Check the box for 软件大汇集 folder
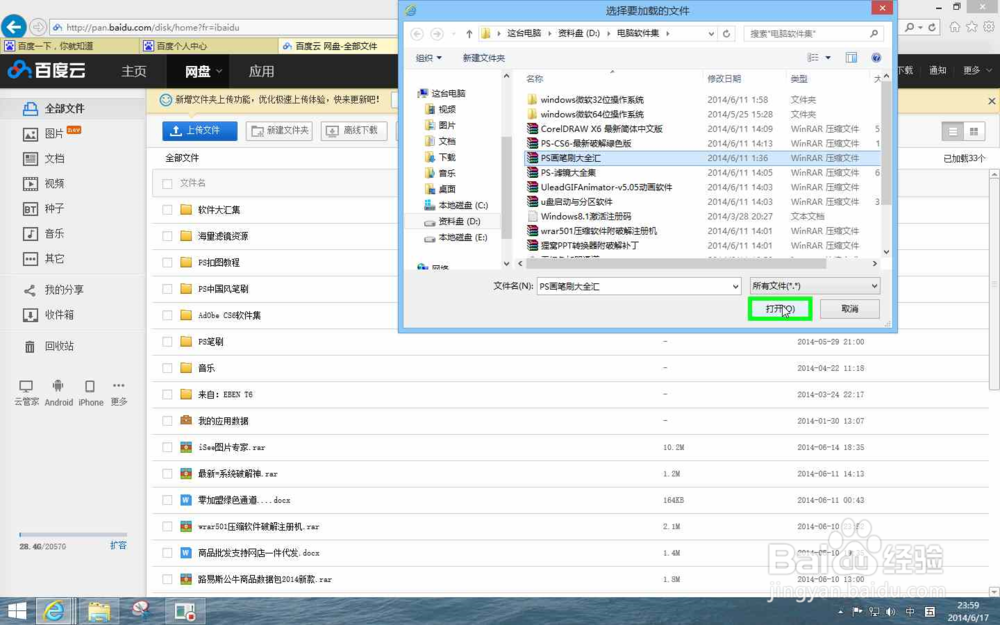The image size is (1000, 625). [x=167, y=210]
